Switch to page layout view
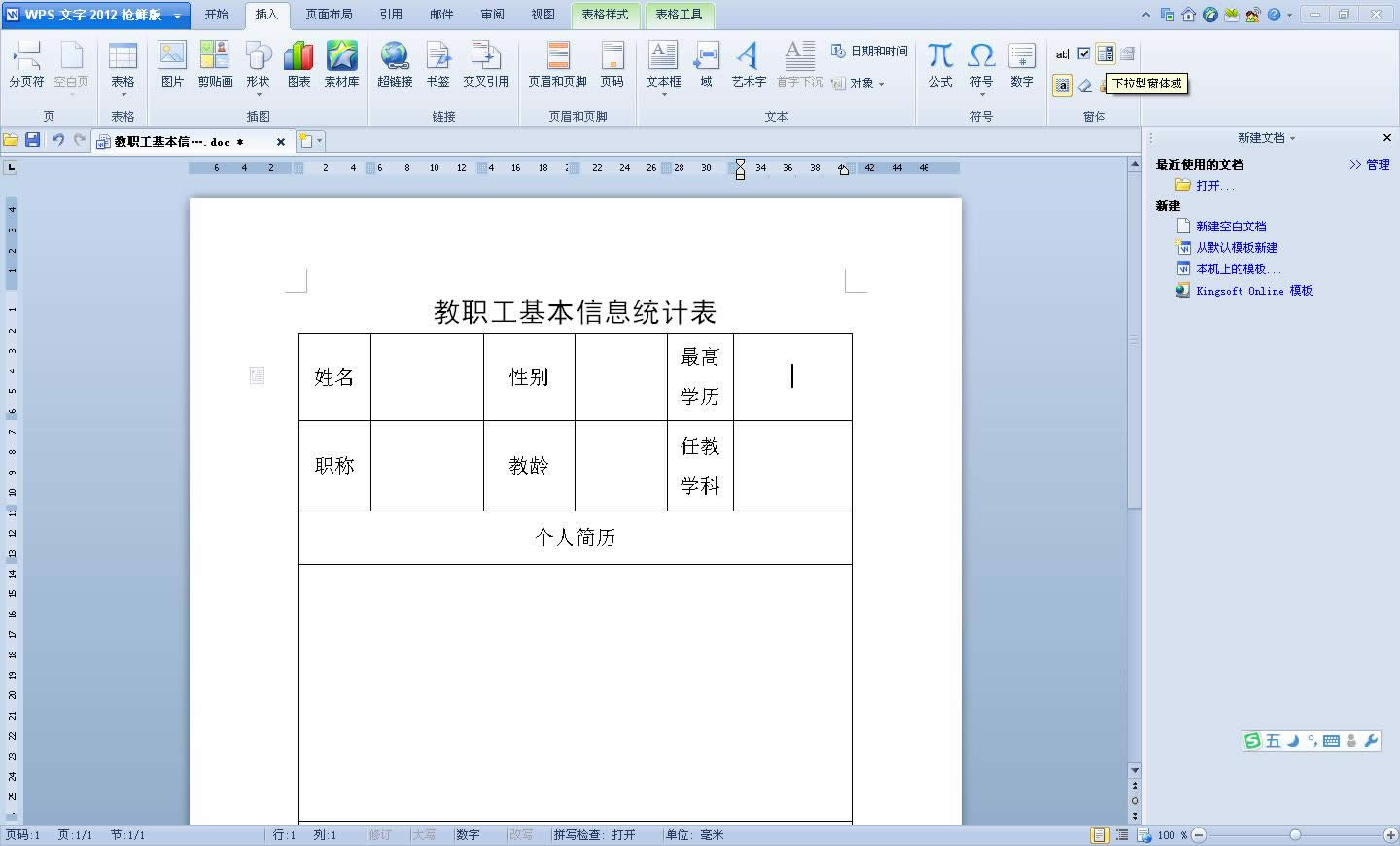The image size is (1400, 846). (x=1100, y=835)
